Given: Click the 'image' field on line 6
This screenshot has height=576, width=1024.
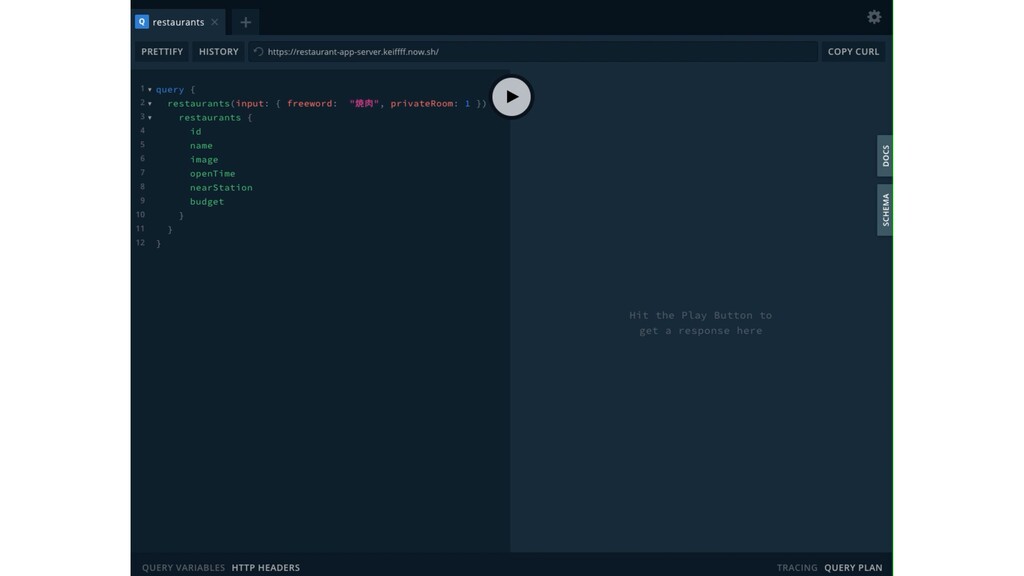Looking at the screenshot, I should point(204,159).
